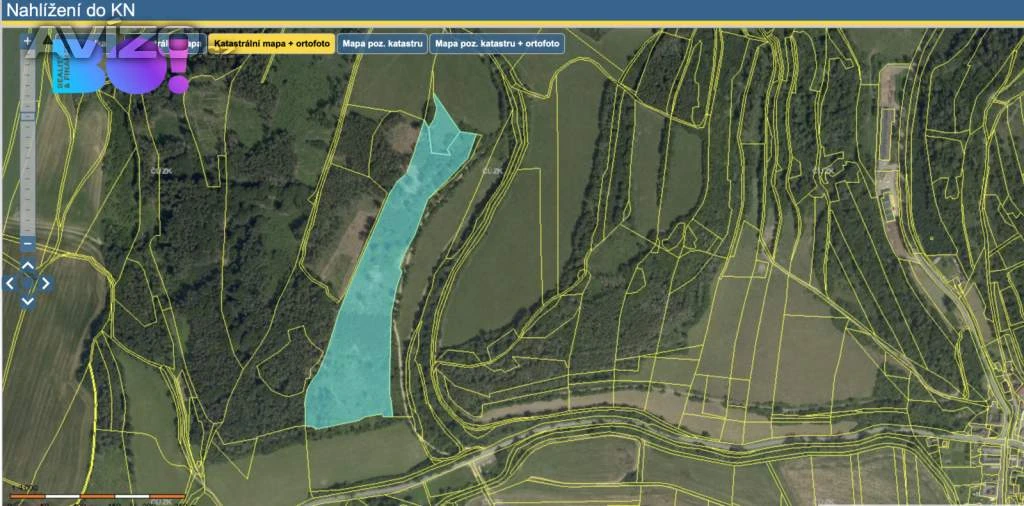Click the 'Nahlížení do KN' header title
Image resolution: width=1024 pixels, height=506 pixels.
tap(72, 10)
